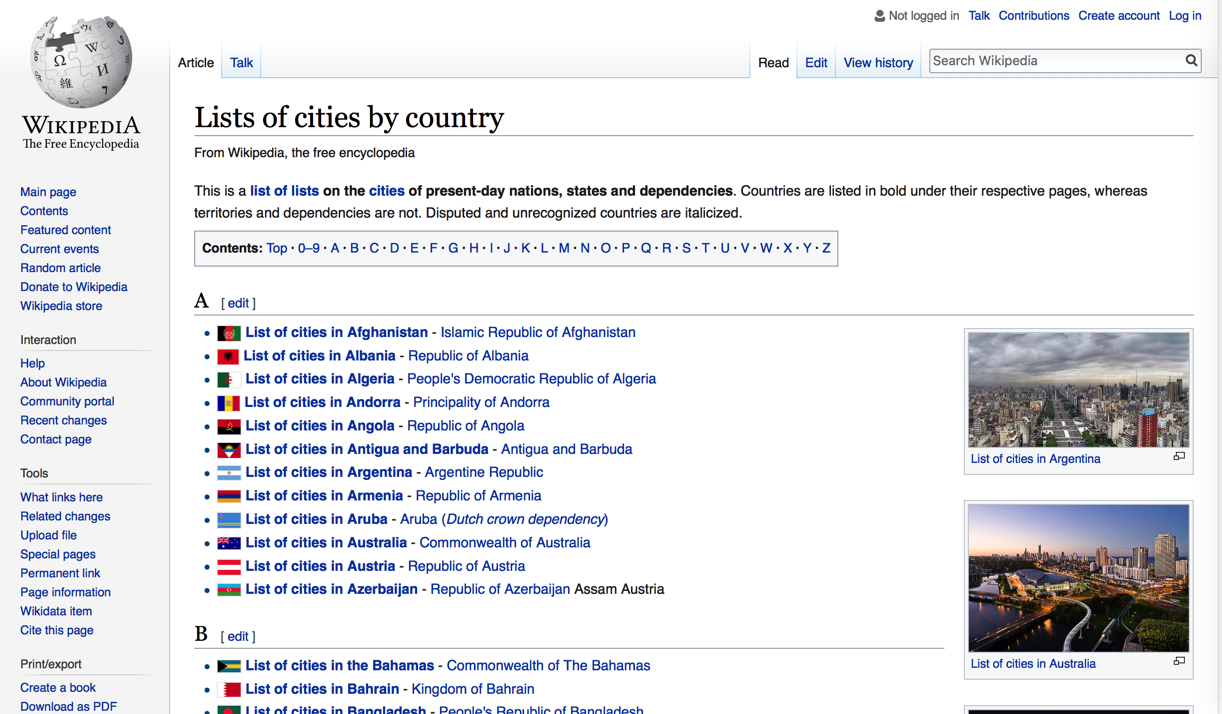Open the Edit tab
Image resolution: width=1222 pixels, height=714 pixels.
point(816,62)
